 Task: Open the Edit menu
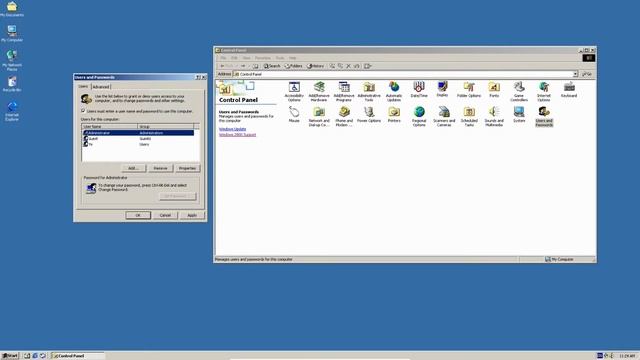tap(234, 58)
